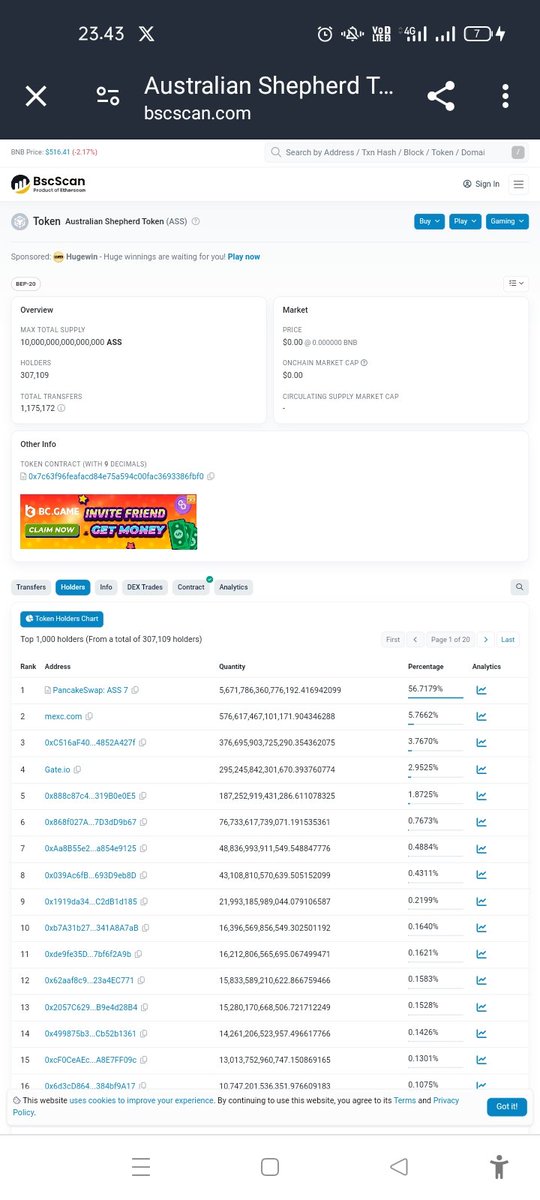Screen dimensions: 540x1200
Task: Copy PancakeSwap: ASS 7 address
Action: click(136, 690)
